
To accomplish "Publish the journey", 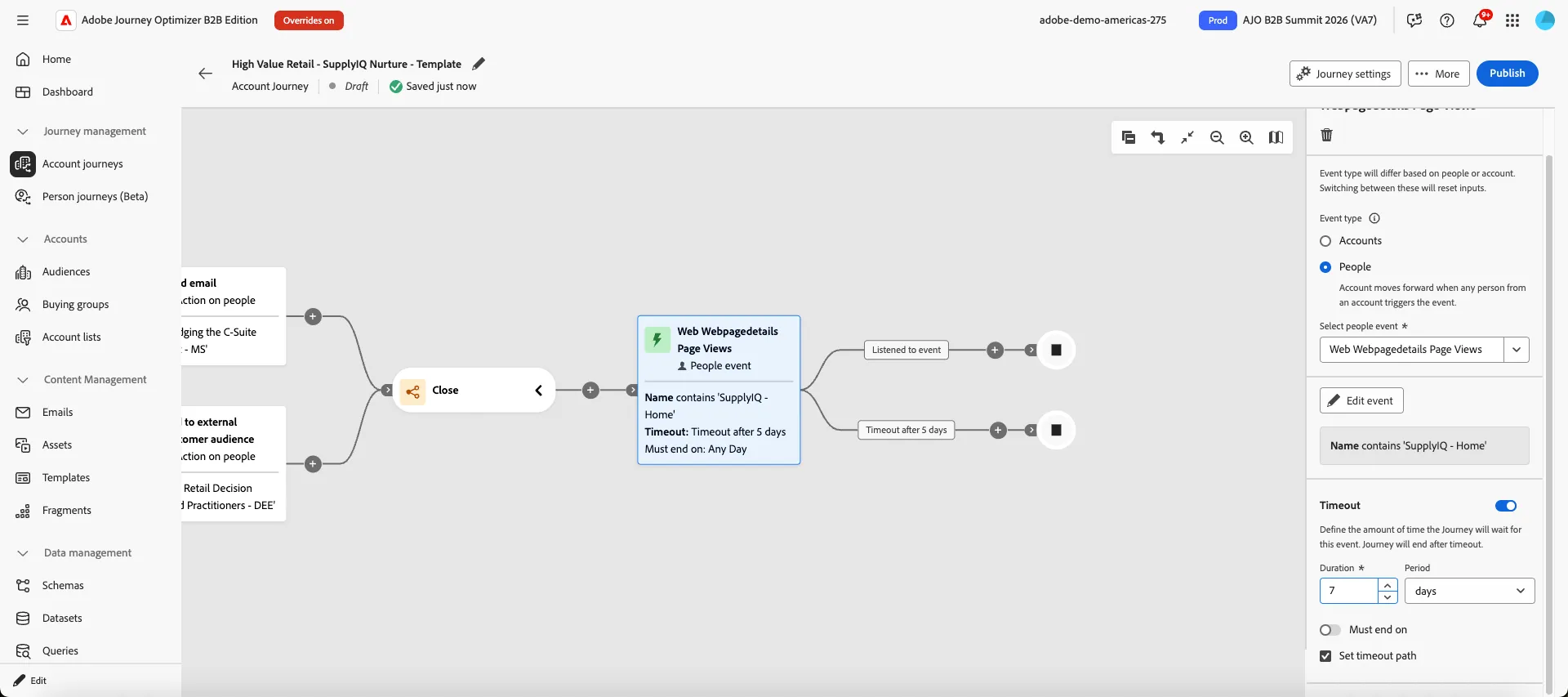I will coord(1507,74).
